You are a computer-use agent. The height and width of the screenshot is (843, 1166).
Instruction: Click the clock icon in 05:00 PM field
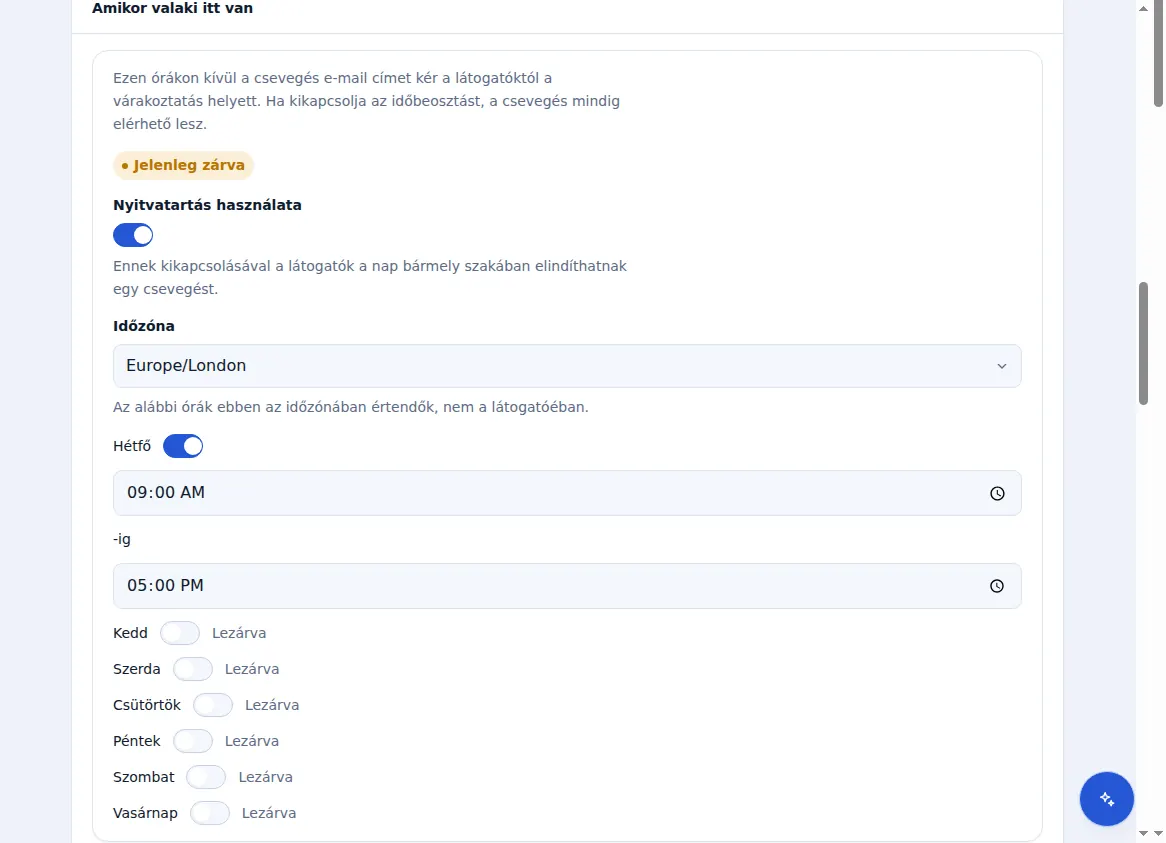click(996, 587)
